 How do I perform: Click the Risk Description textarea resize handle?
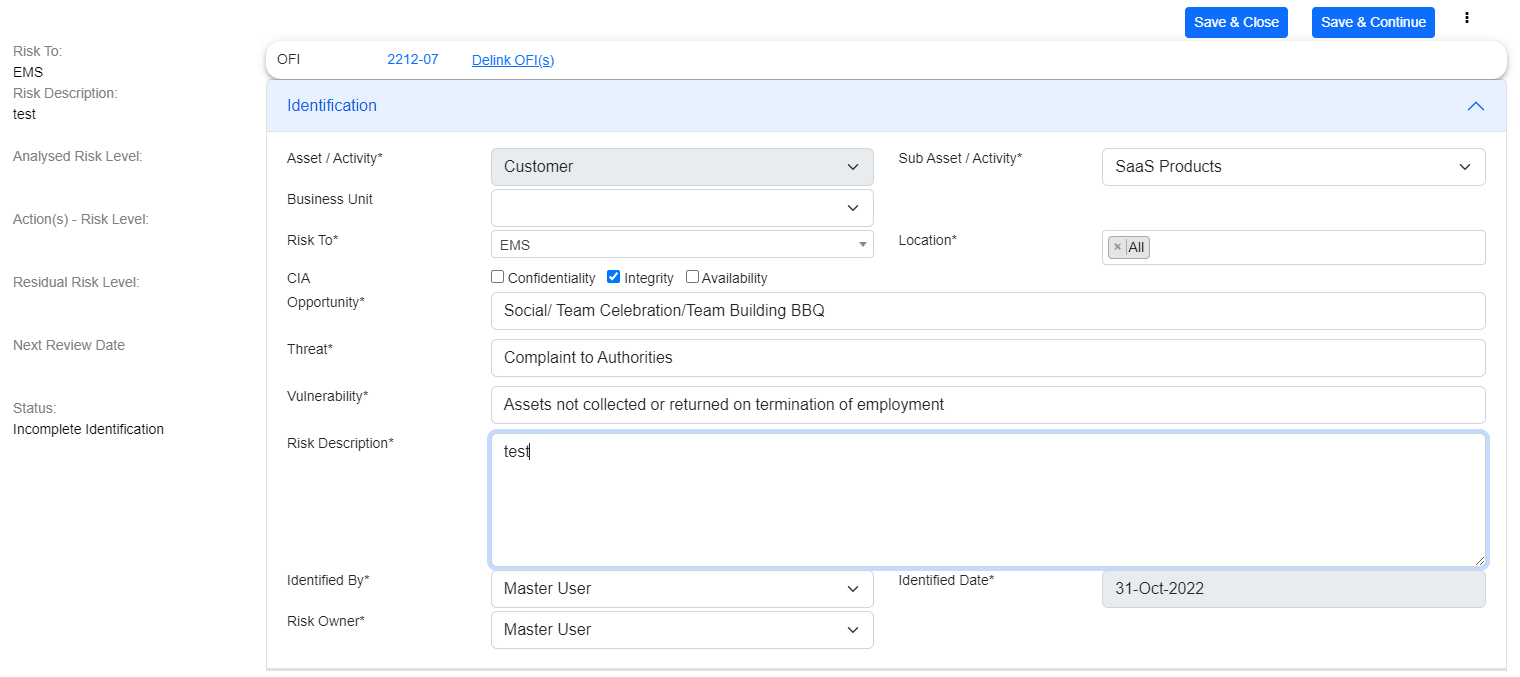click(1479, 561)
